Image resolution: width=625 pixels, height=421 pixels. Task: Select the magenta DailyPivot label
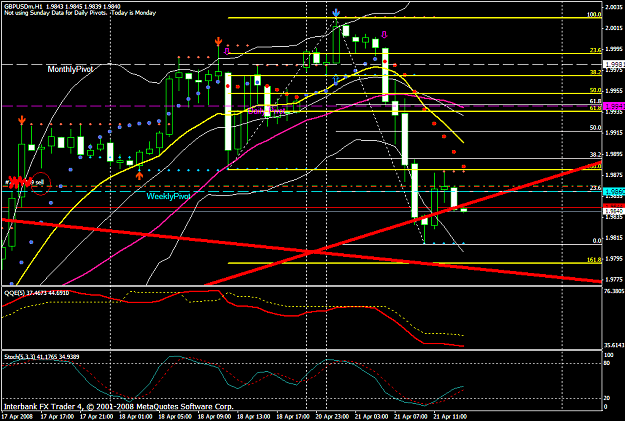pyautogui.click(x=266, y=110)
